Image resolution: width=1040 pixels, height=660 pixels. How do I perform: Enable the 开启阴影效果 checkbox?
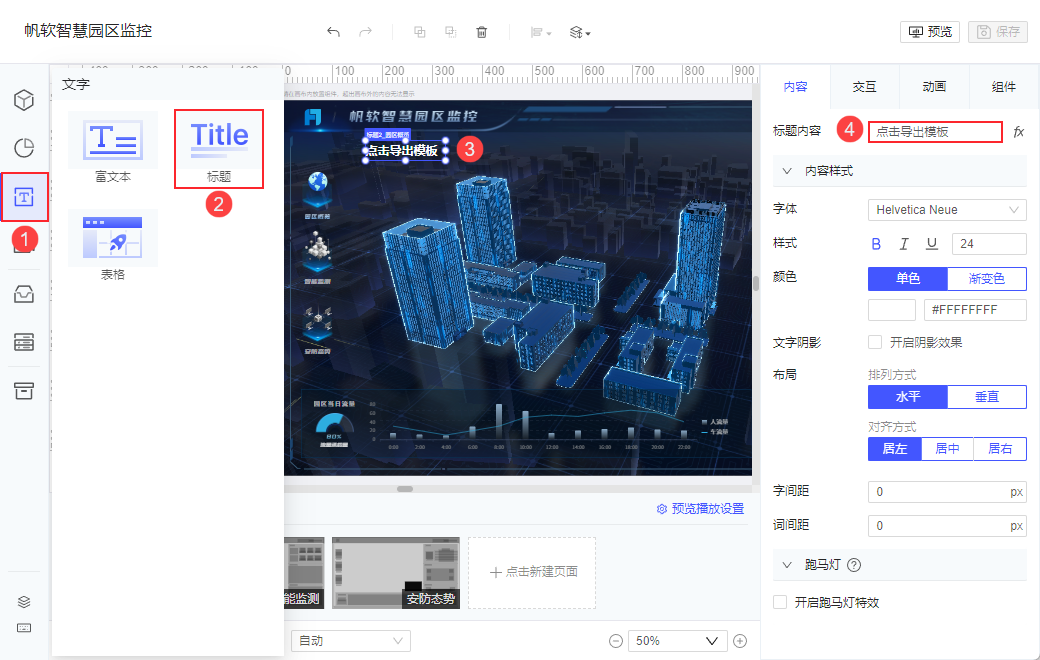876,342
